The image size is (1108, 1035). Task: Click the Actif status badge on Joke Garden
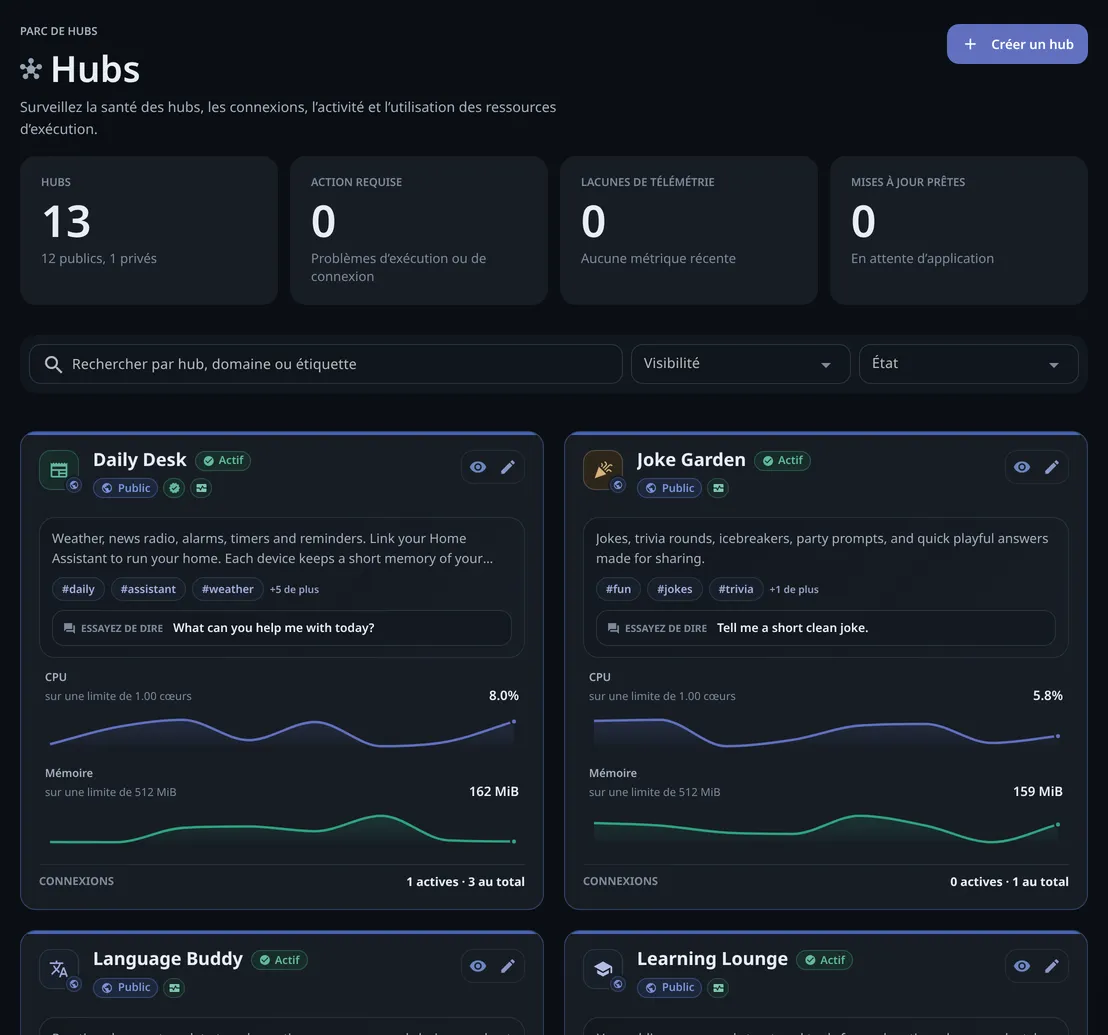click(x=782, y=461)
